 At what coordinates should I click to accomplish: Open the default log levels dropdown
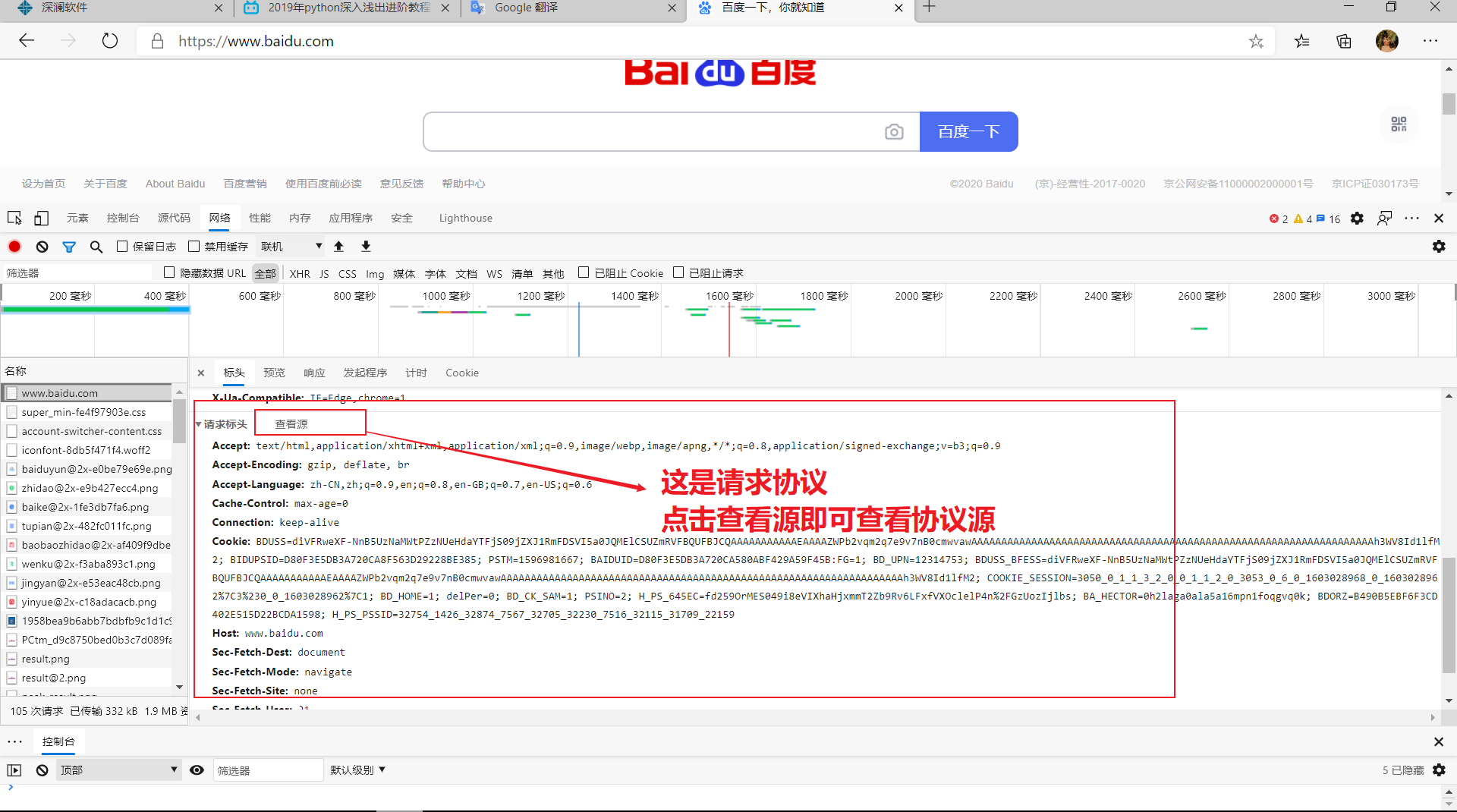click(x=358, y=770)
